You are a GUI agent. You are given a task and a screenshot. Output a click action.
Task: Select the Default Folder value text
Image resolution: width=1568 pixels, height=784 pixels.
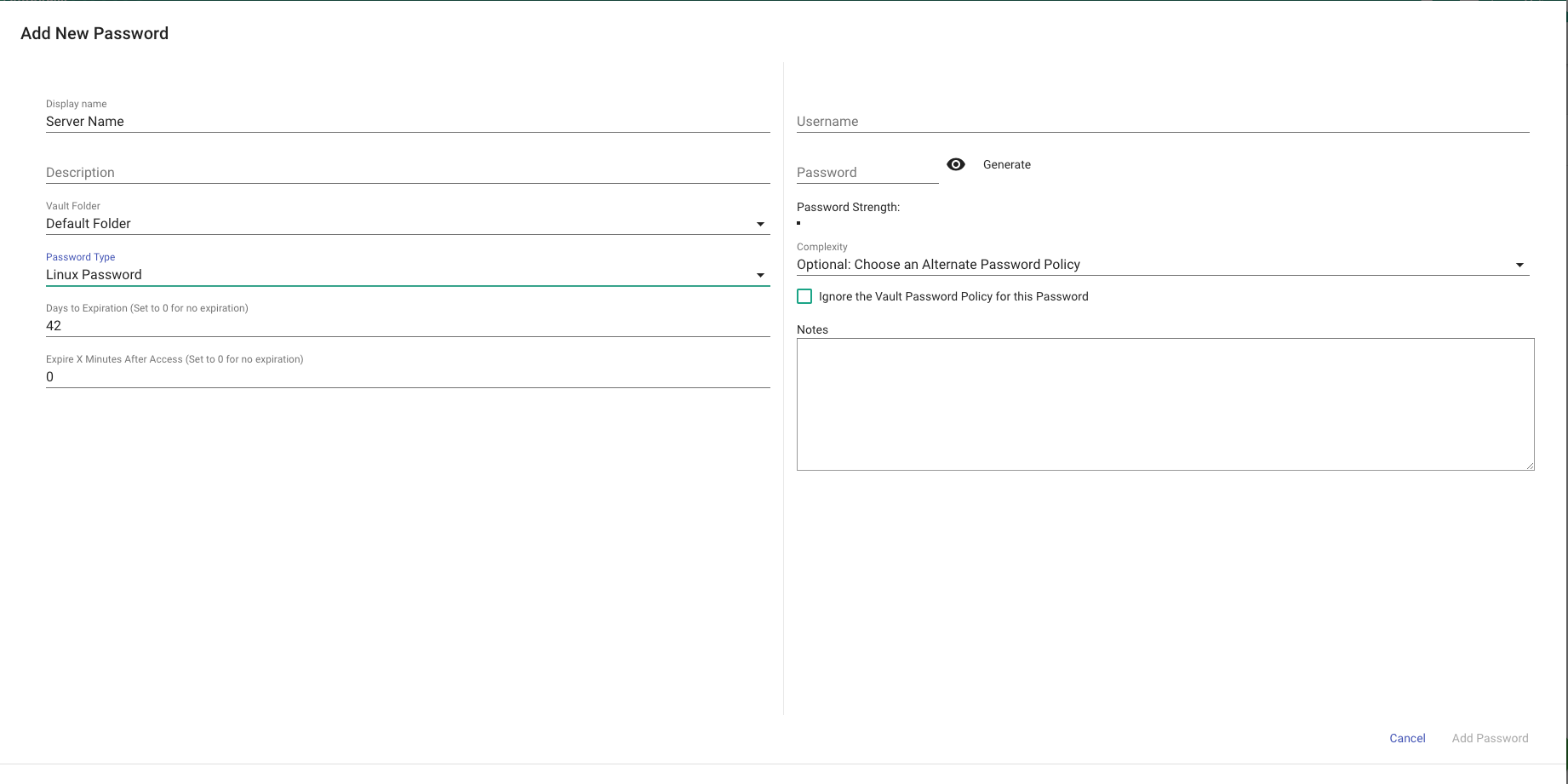tap(89, 224)
